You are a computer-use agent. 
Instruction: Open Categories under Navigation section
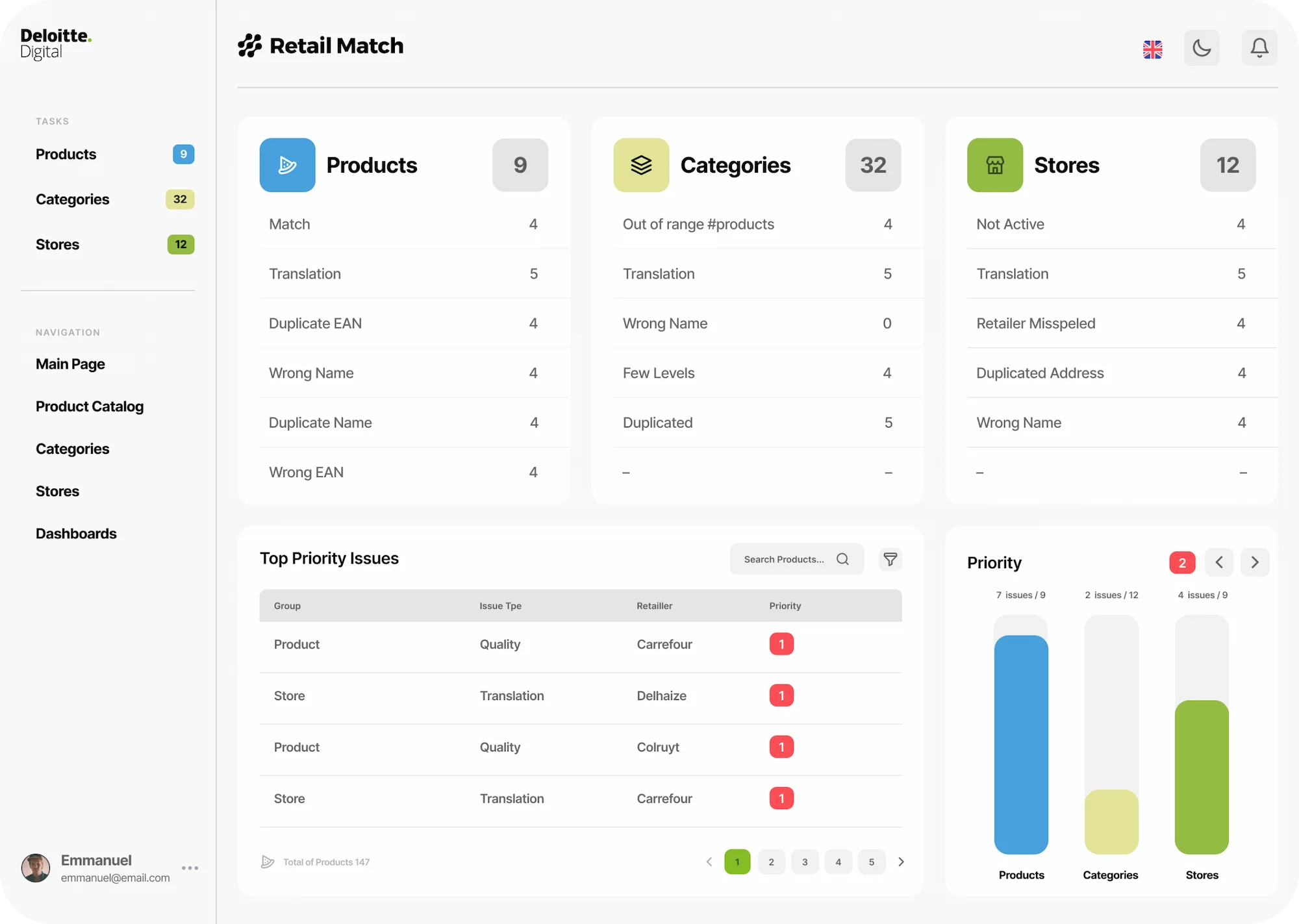click(x=72, y=449)
